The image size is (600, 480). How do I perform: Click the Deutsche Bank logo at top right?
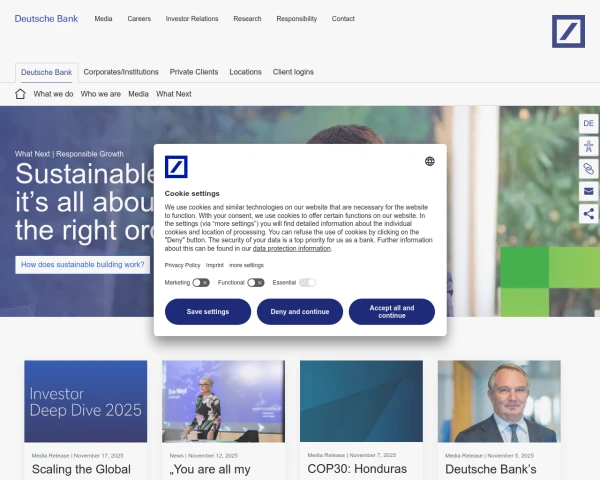click(568, 31)
